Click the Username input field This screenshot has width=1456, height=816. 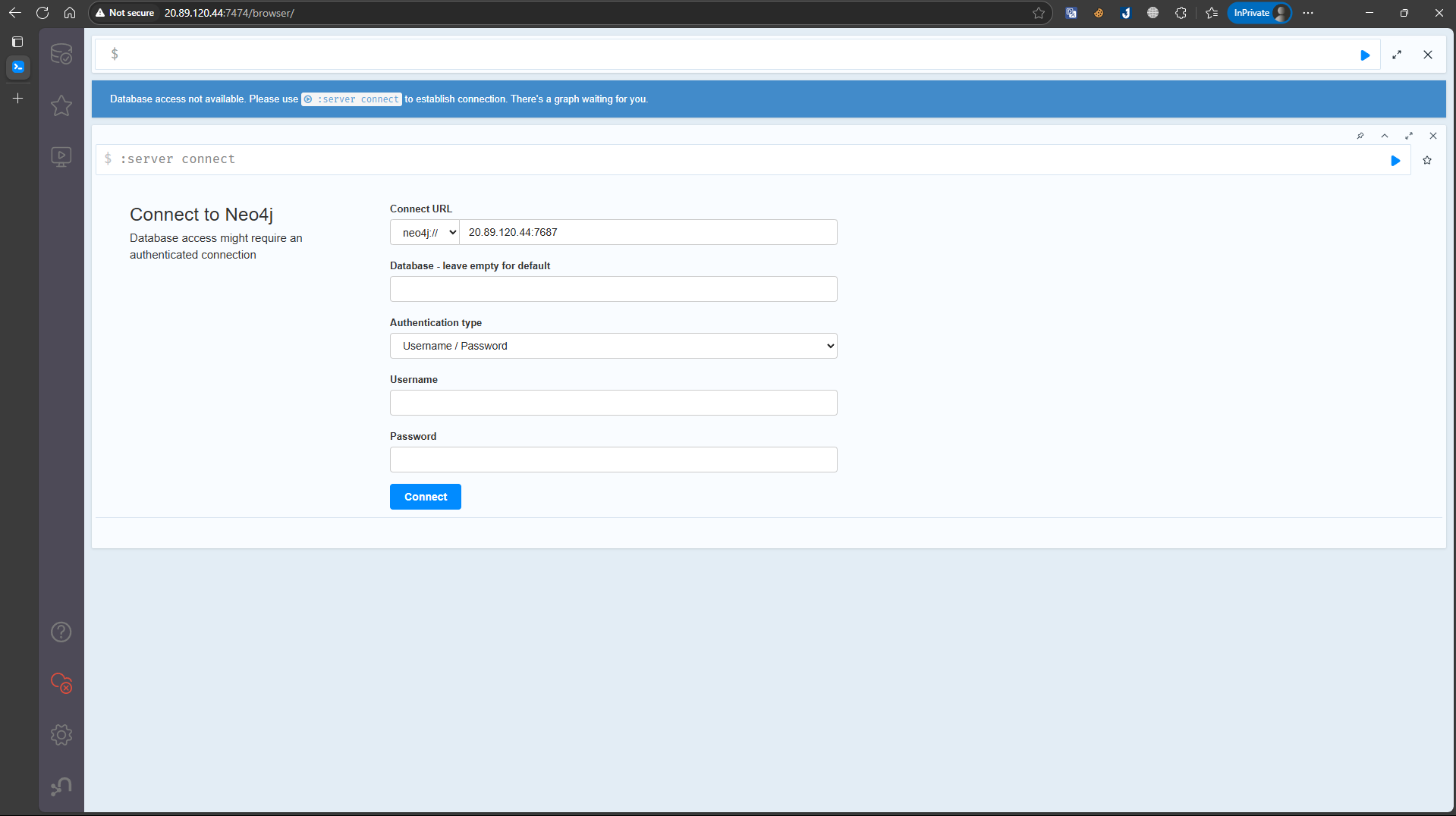click(x=614, y=403)
